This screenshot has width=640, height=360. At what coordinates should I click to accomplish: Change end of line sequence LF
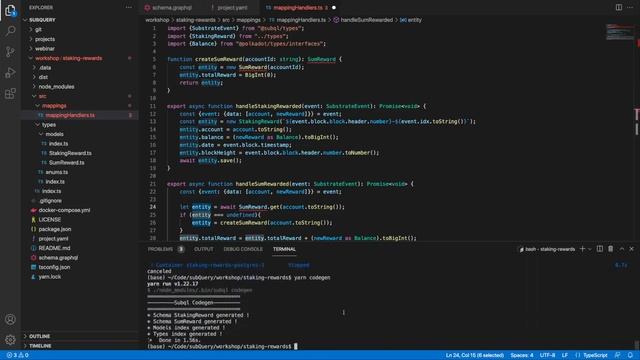[565, 355]
